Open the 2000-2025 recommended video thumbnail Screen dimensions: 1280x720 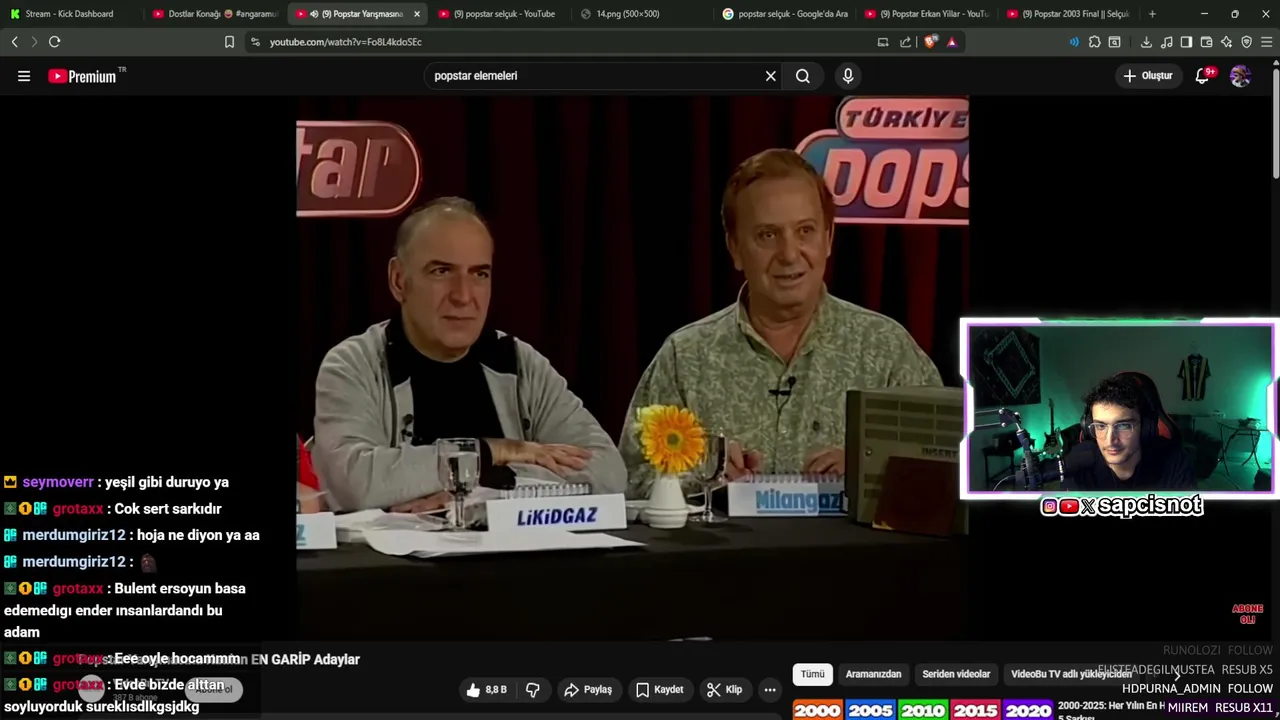(922, 709)
